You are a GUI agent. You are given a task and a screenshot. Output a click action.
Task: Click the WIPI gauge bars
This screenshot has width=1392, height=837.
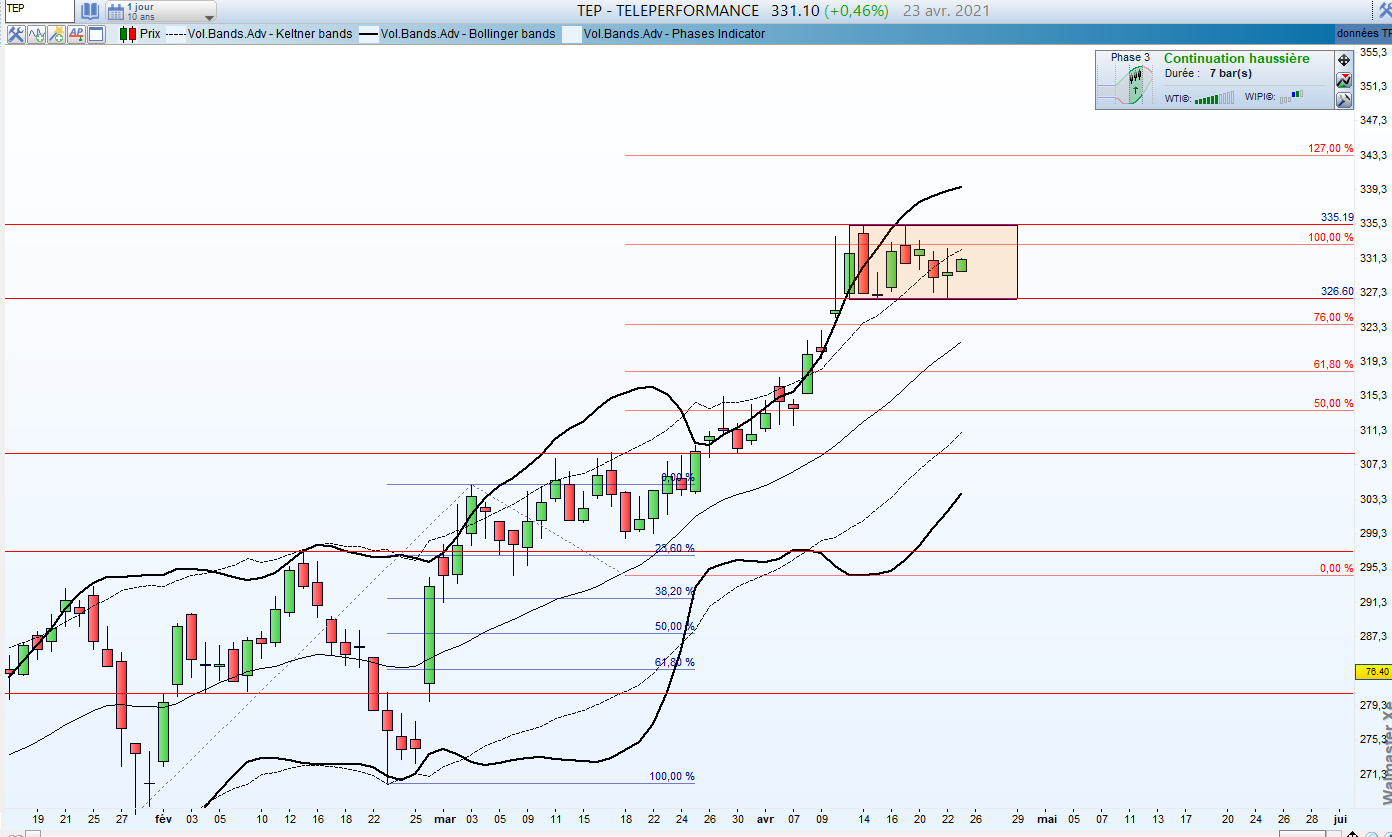click(1292, 98)
